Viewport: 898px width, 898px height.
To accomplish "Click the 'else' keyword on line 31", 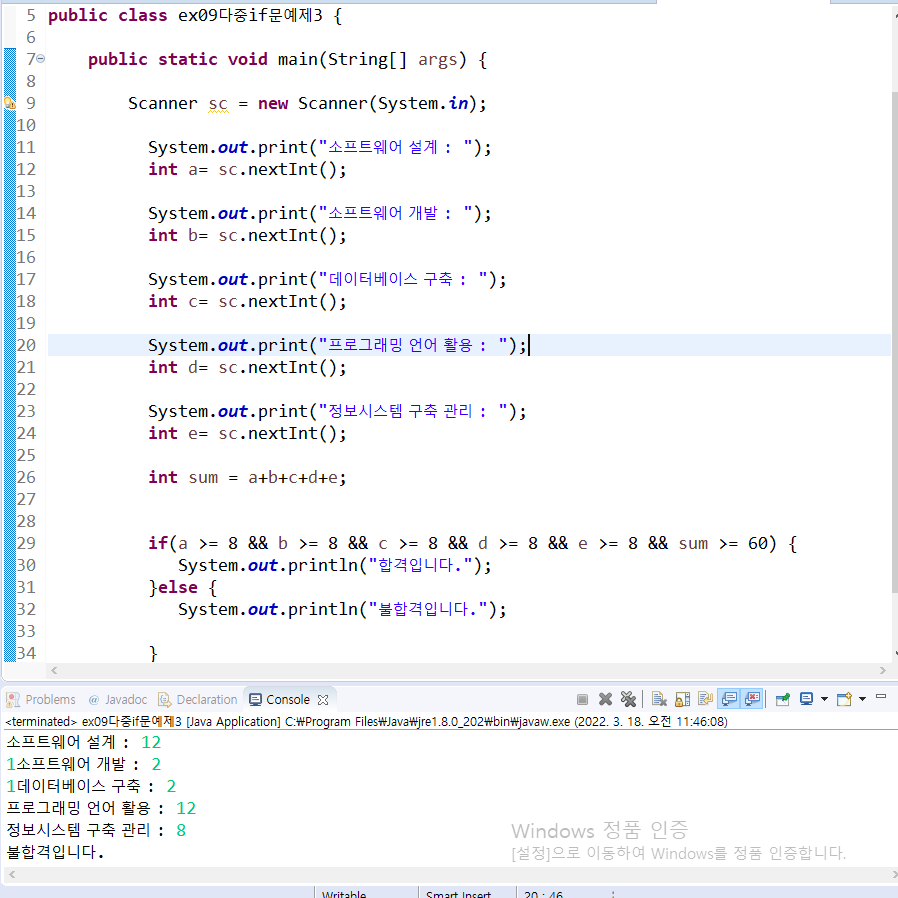I will tap(178, 588).
